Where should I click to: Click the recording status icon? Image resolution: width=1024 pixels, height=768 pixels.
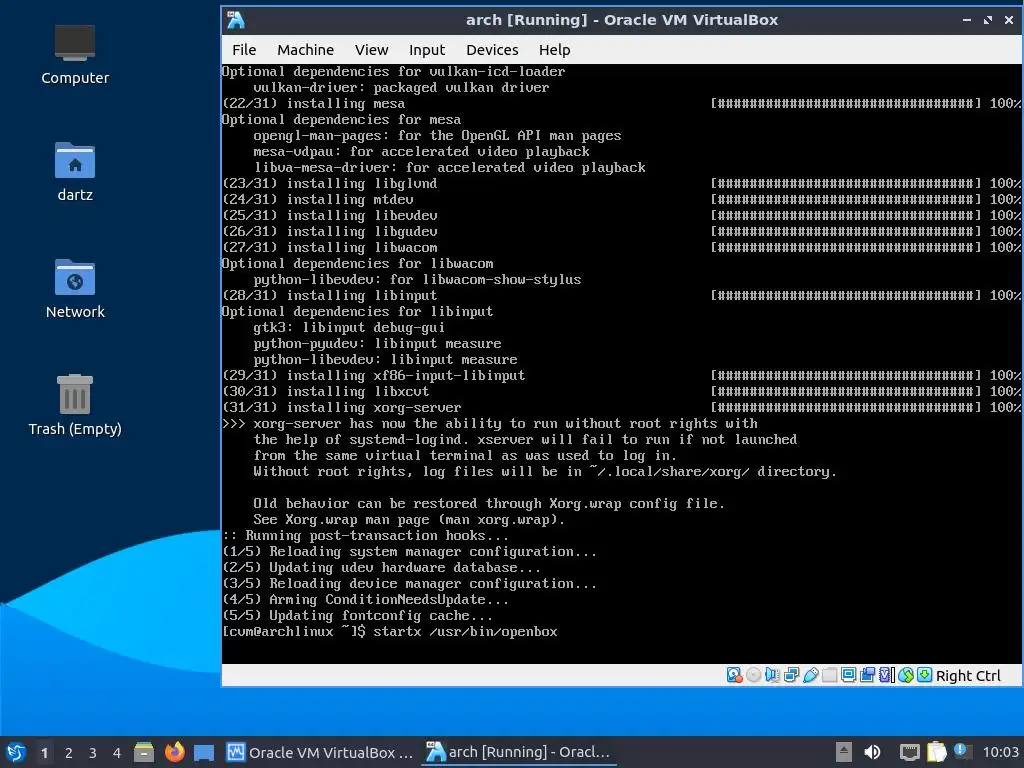(867, 675)
